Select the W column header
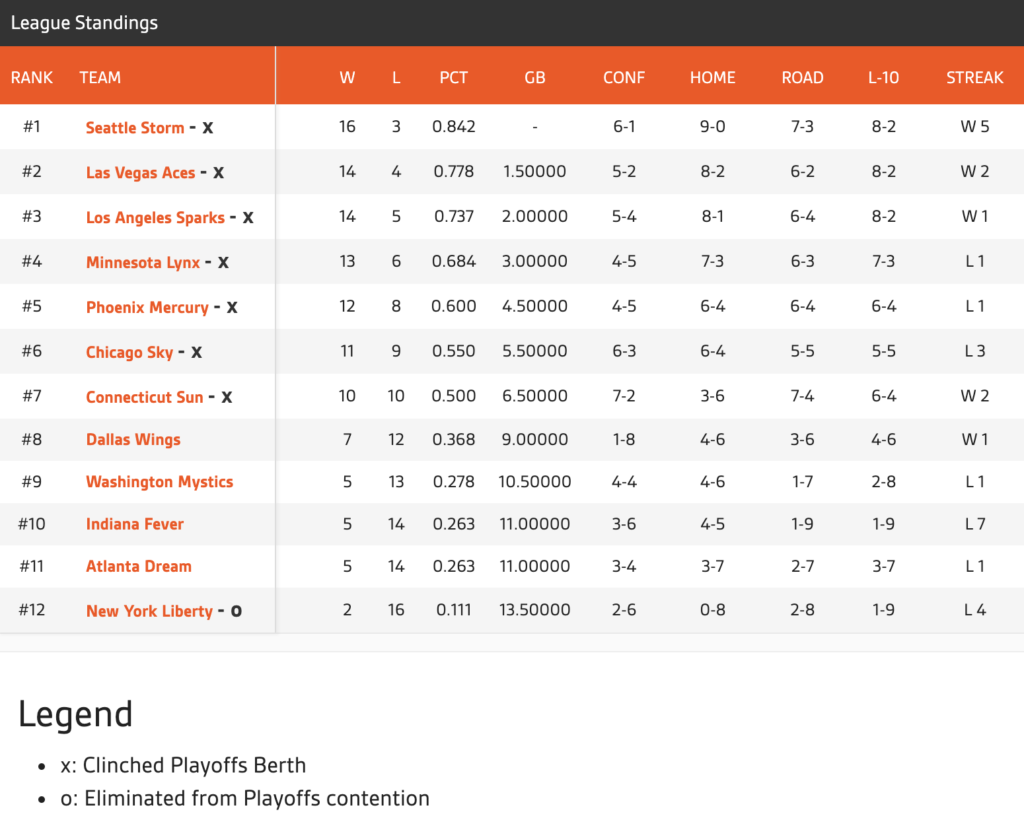This screenshot has height=824, width=1024. point(347,78)
